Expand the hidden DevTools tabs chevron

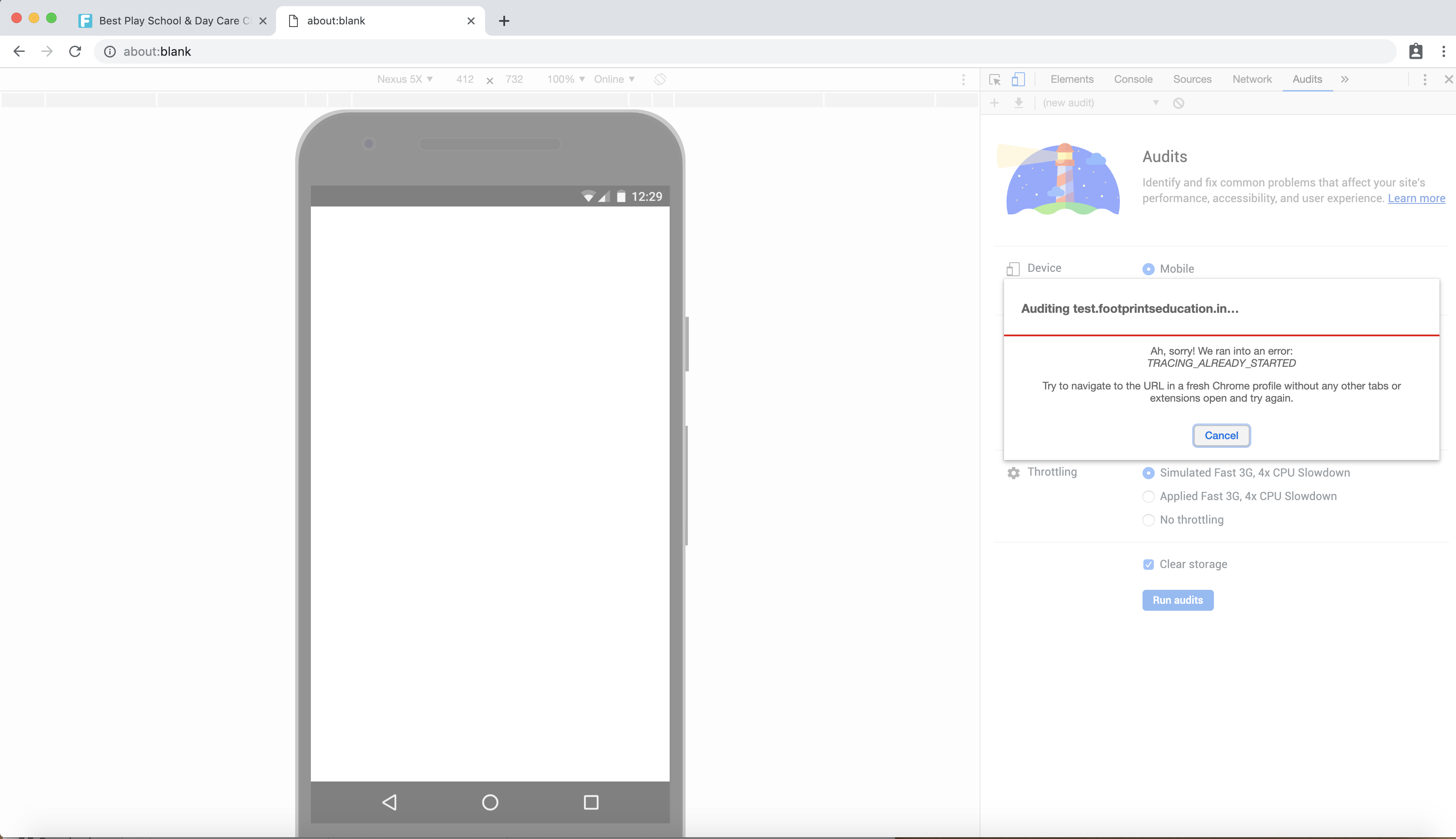click(1345, 79)
